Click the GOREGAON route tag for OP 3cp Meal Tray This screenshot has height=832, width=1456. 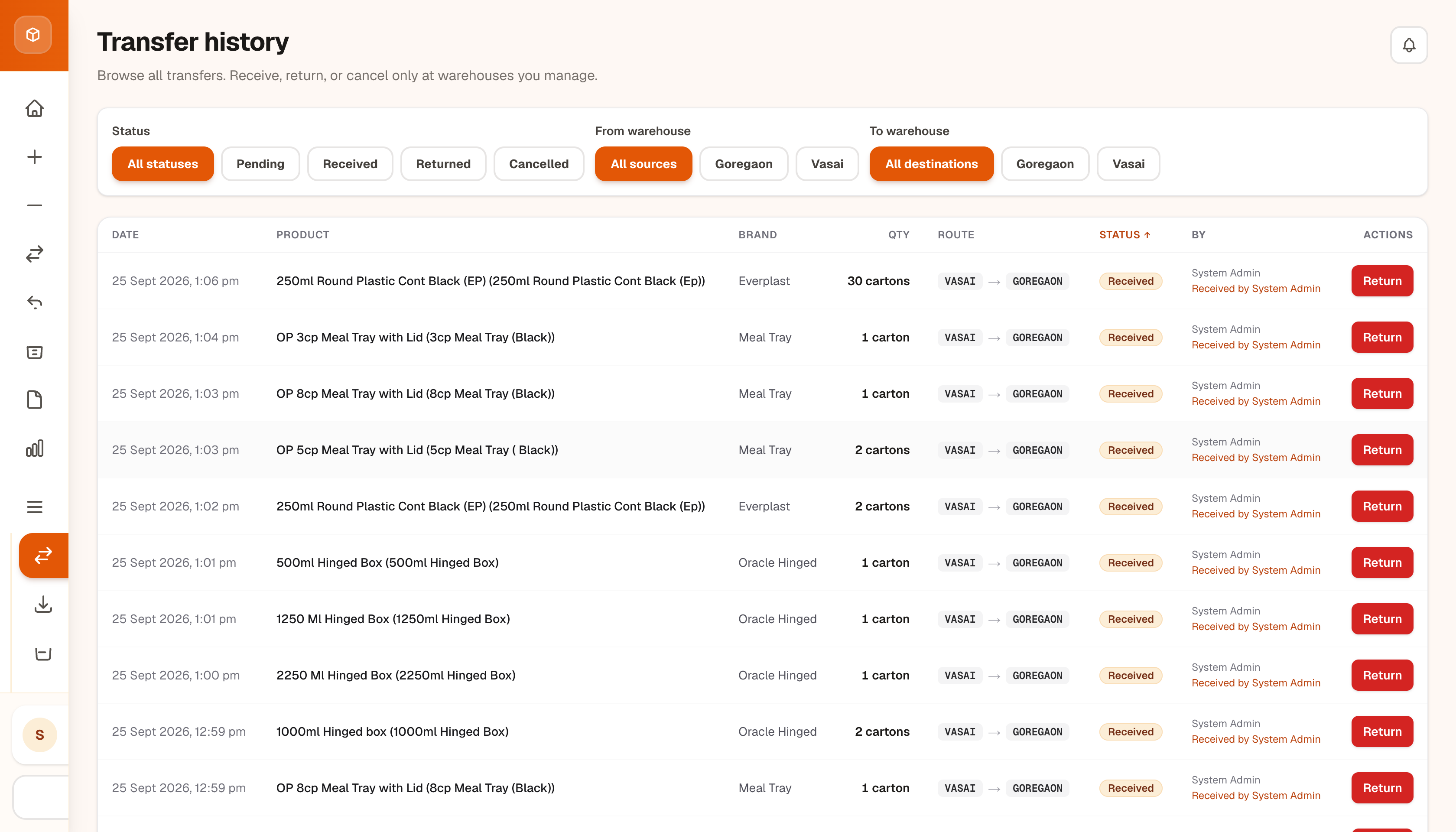tap(1037, 338)
